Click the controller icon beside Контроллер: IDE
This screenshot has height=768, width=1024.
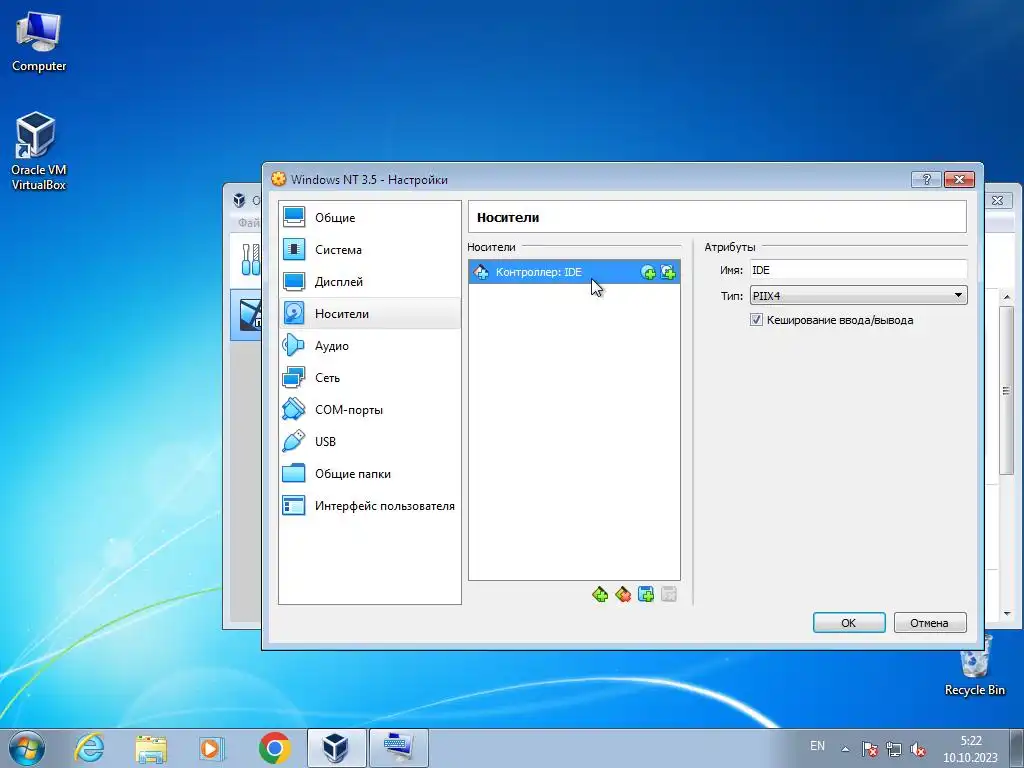(x=481, y=272)
